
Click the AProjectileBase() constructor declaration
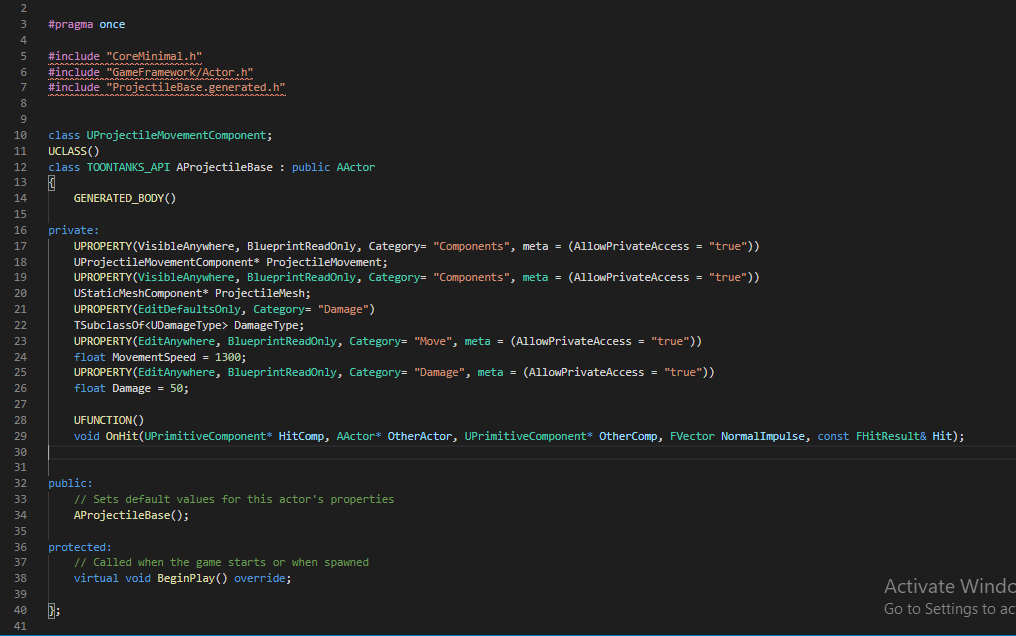[131, 515]
